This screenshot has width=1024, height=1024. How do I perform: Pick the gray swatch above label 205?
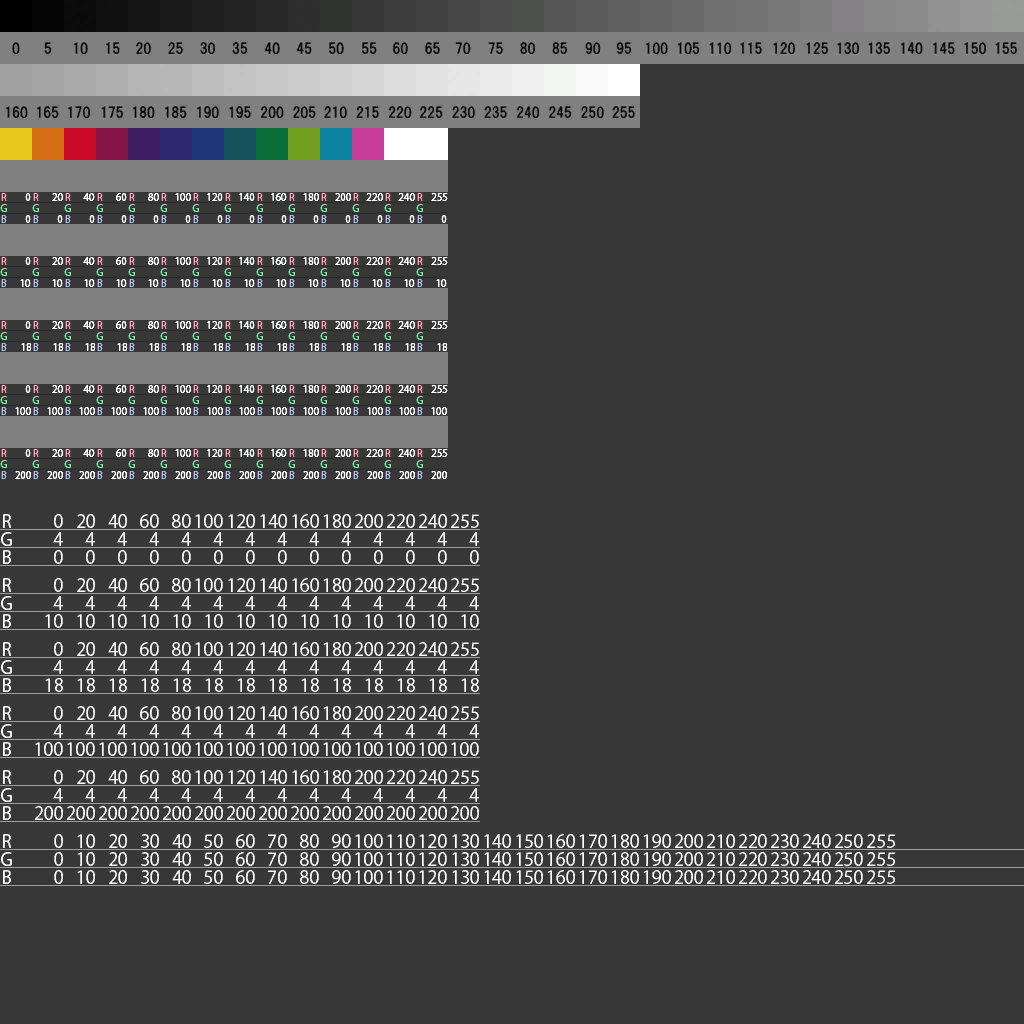304,80
